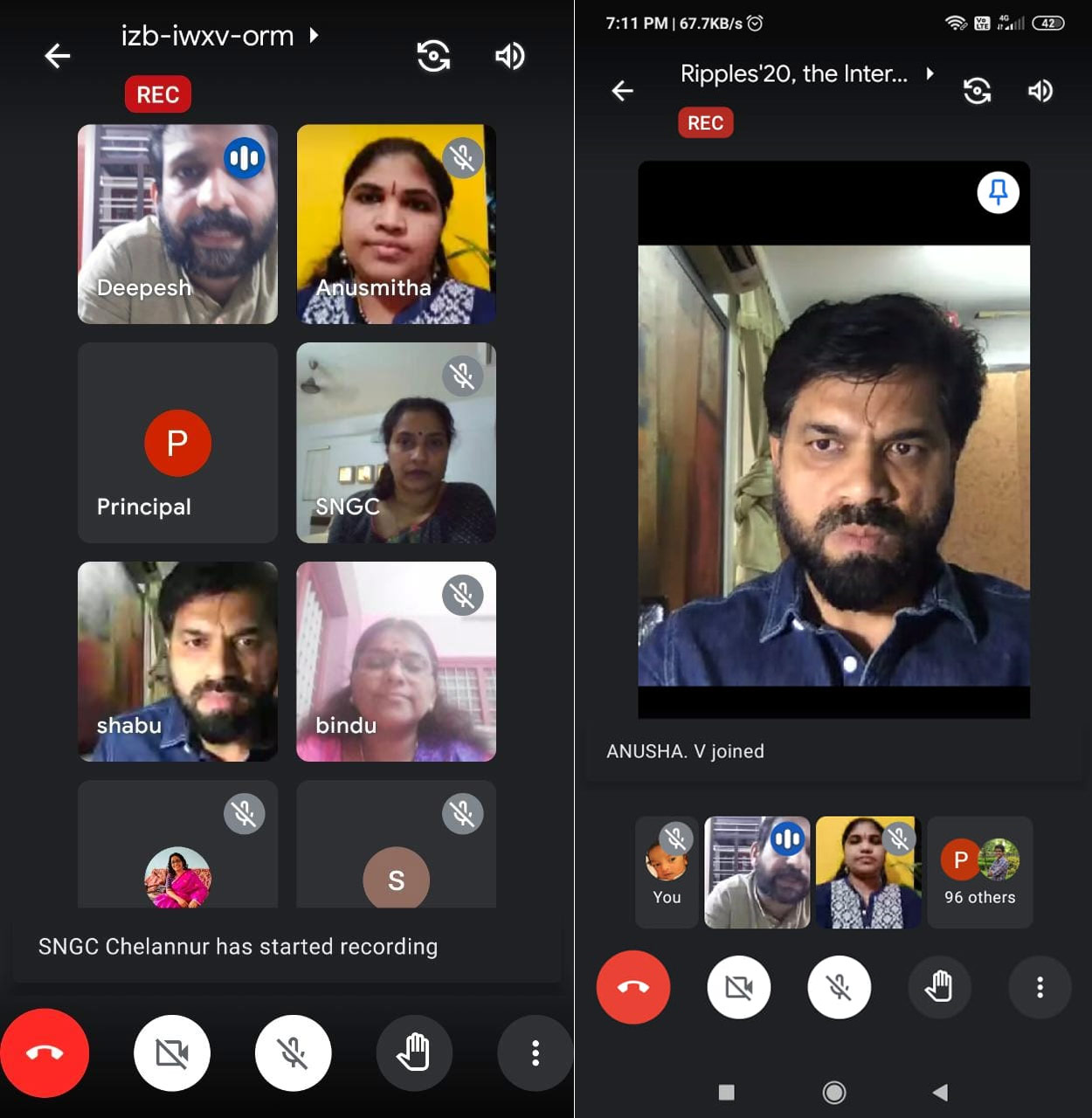Raise hand in the Ripples'20 meeting

click(x=938, y=987)
